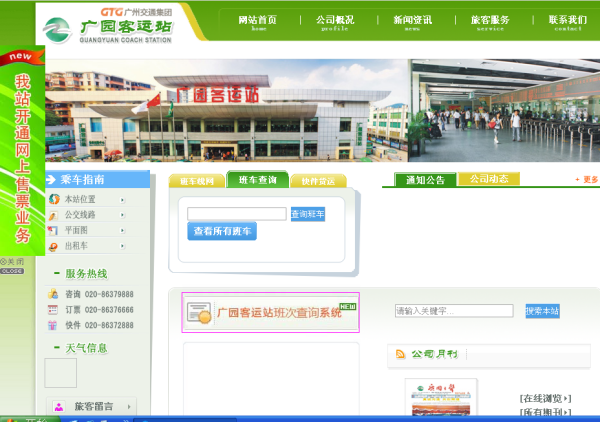Click the 咨询 hotline icon
600x422 pixels.
tap(52, 294)
